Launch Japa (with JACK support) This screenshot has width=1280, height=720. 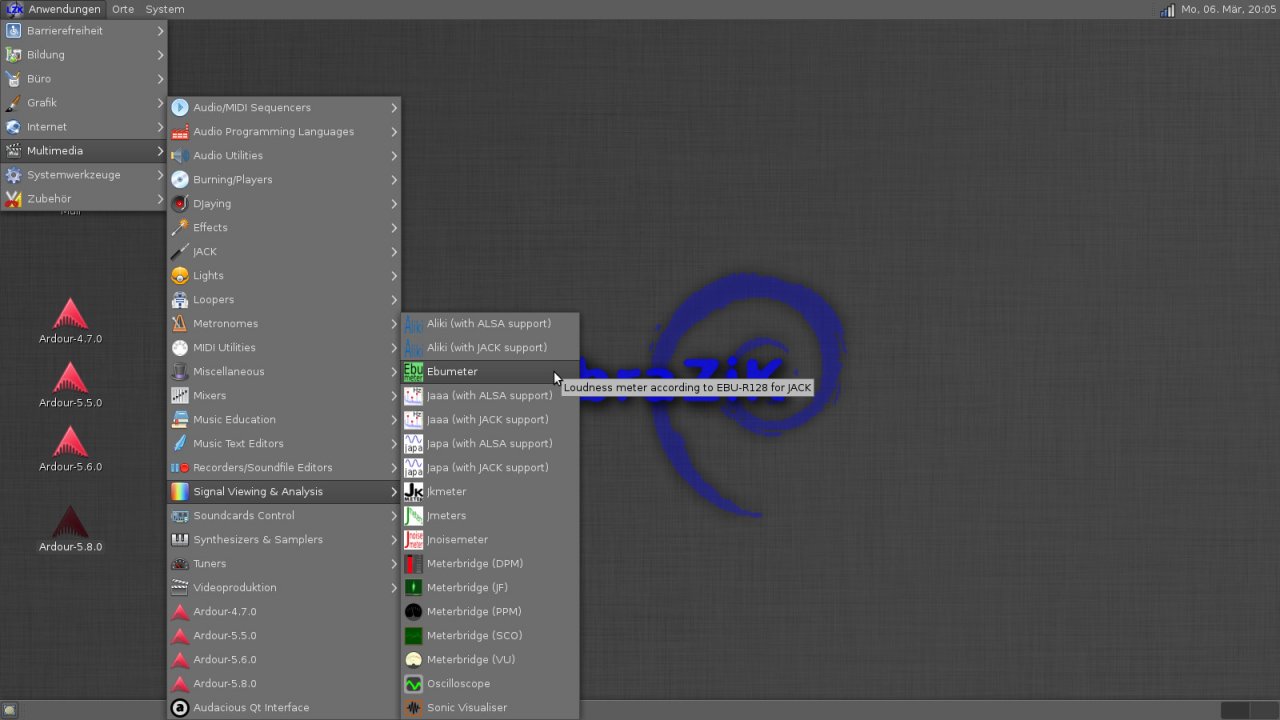point(490,468)
